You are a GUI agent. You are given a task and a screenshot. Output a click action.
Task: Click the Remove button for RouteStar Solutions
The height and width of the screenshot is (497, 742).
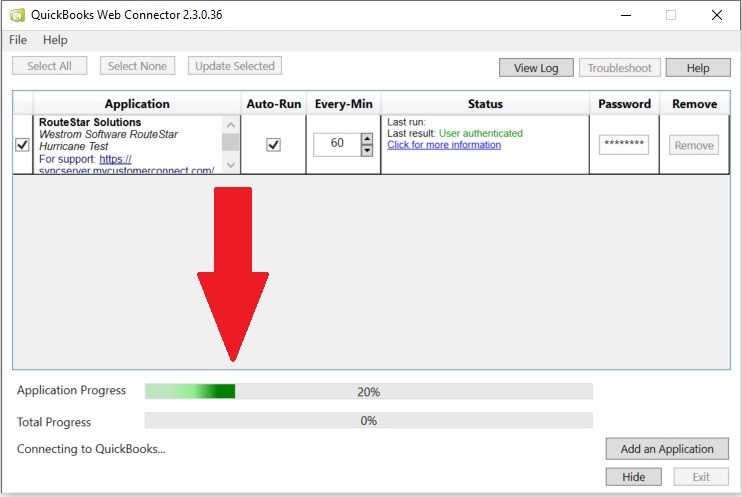tap(694, 145)
